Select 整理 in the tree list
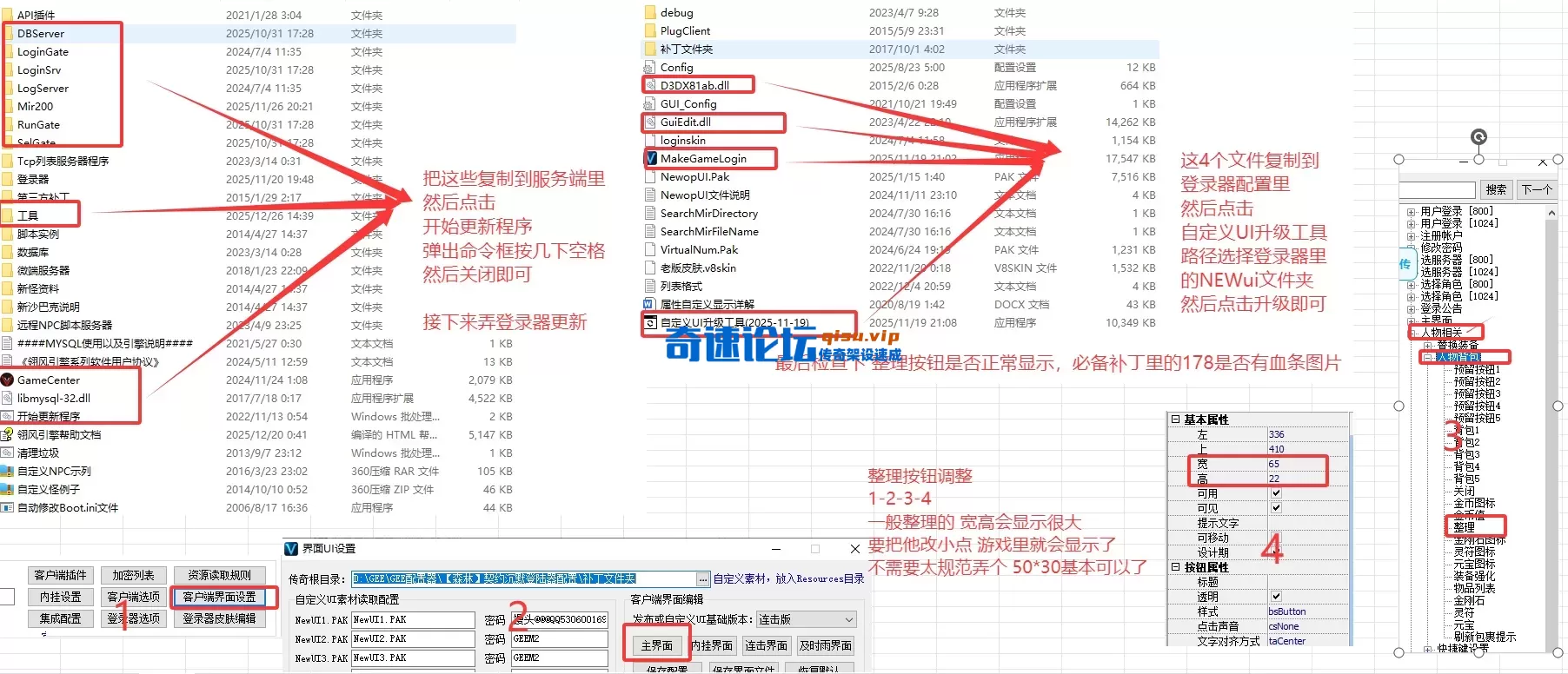1568x674 pixels. (1465, 526)
